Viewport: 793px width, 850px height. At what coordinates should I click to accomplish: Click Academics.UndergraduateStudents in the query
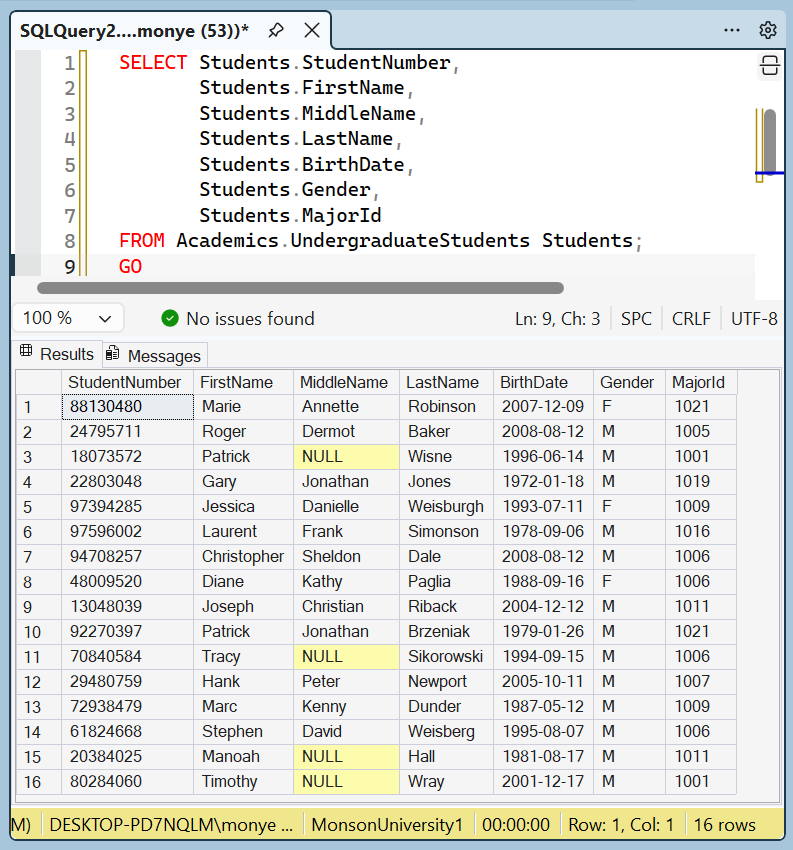pyautogui.click(x=353, y=241)
